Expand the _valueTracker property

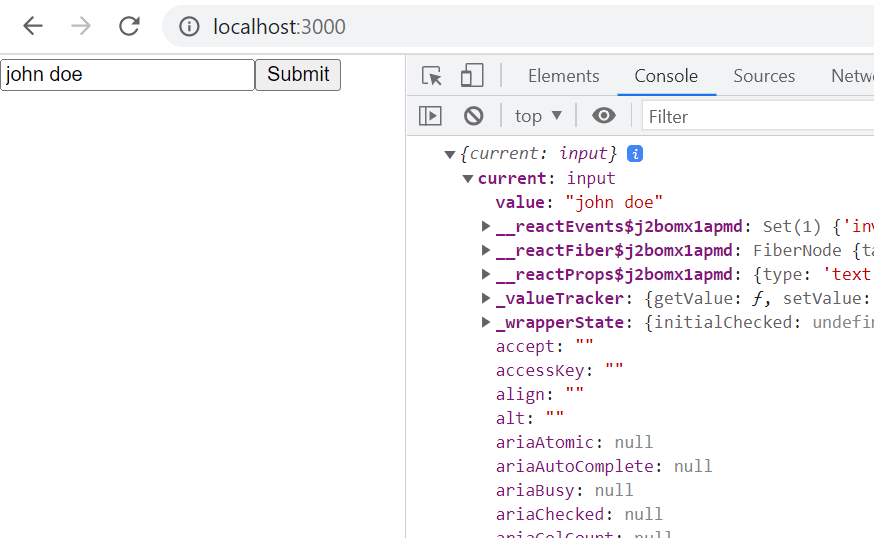[x=486, y=298]
